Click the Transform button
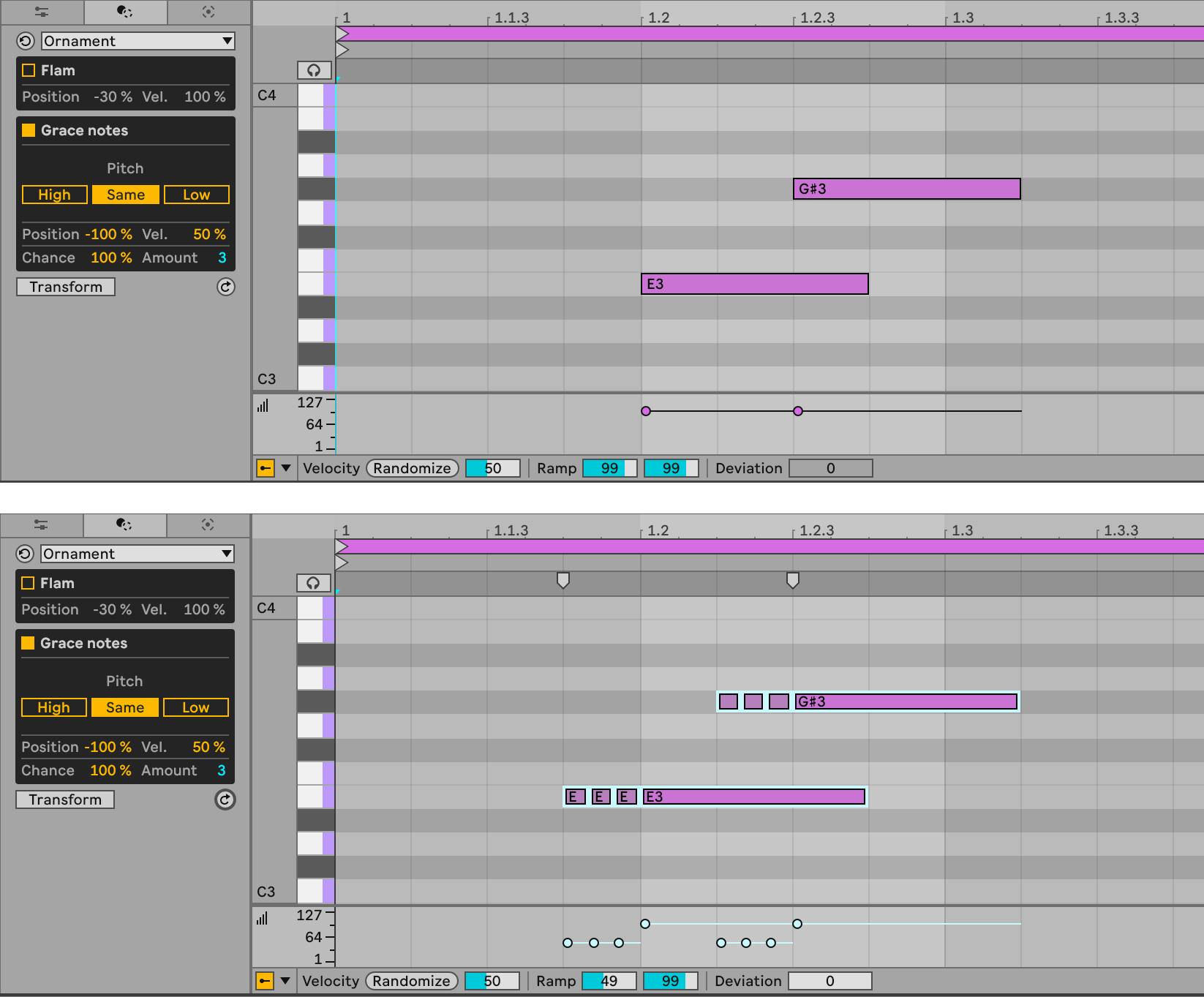The height and width of the screenshot is (997, 1204). pyautogui.click(x=65, y=287)
